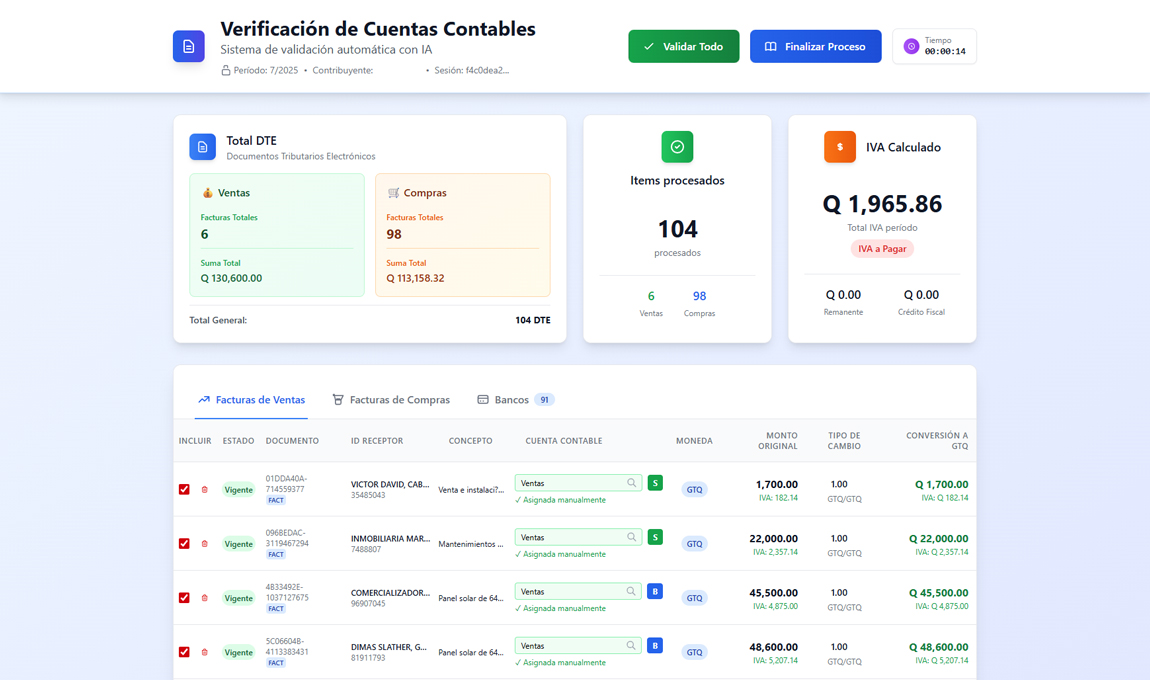The height and width of the screenshot is (680, 1150).
Task: Click the Vigente status badge on the first row
Action: (x=238, y=487)
